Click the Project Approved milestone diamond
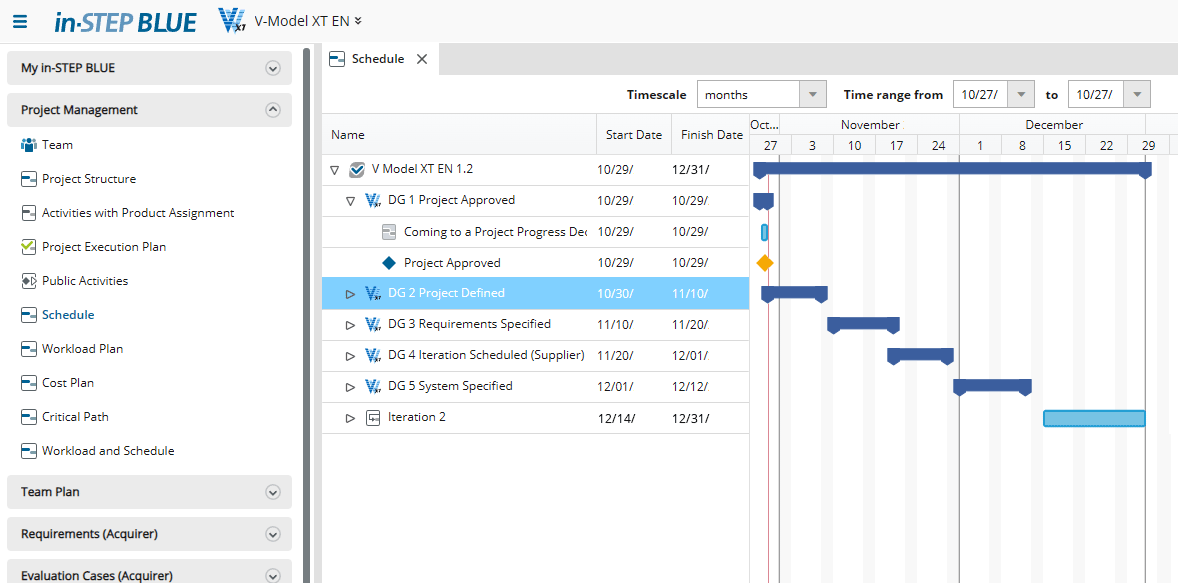The height and width of the screenshot is (583, 1178). click(765, 262)
